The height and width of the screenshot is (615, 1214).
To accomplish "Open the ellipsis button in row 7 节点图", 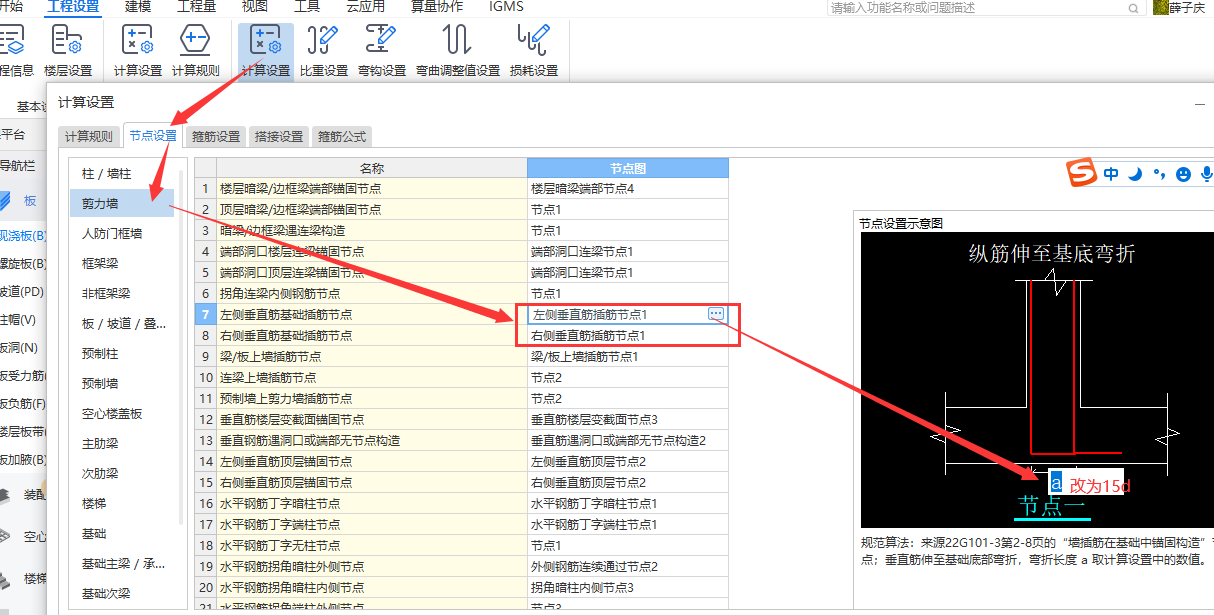I will pyautogui.click(x=716, y=314).
